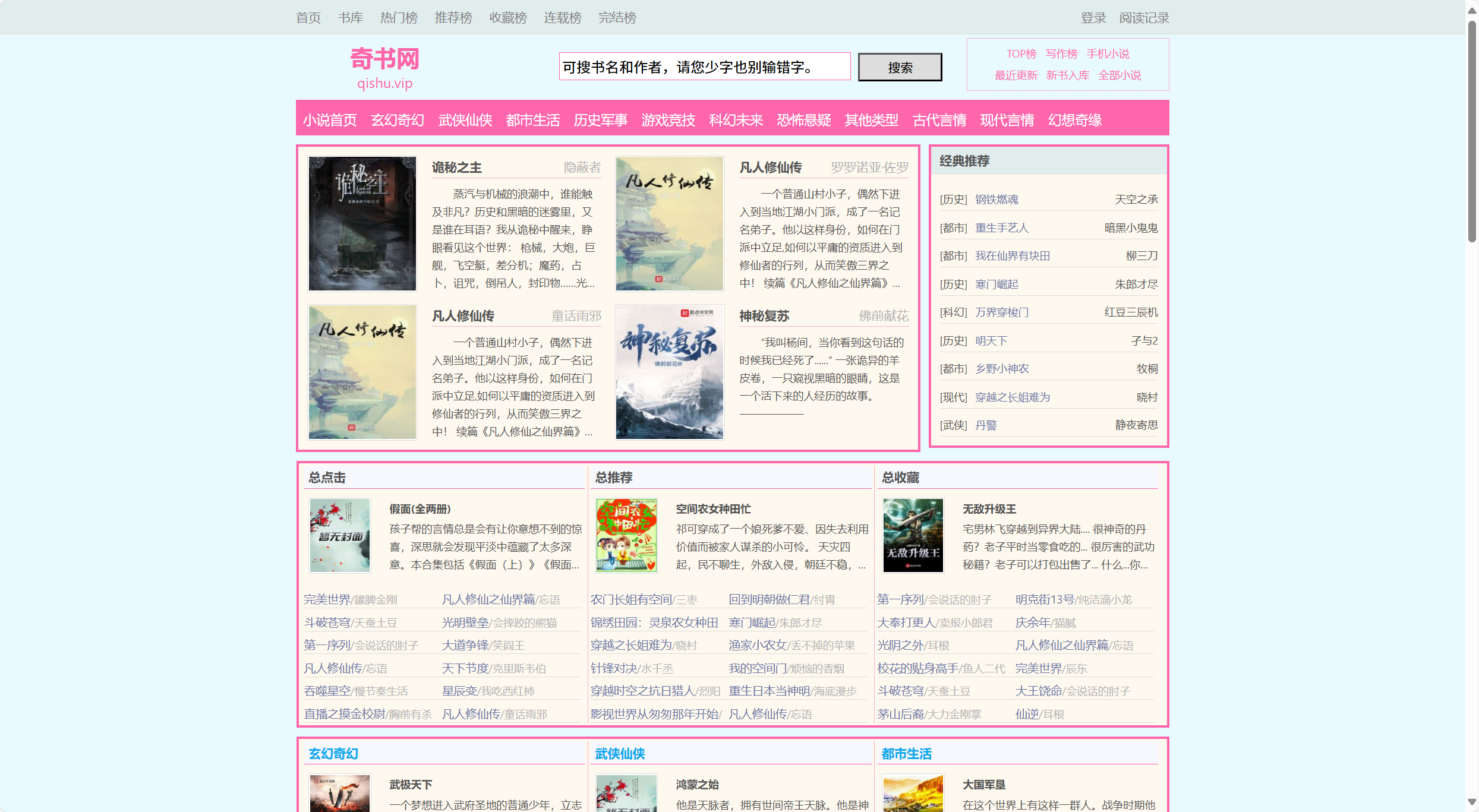Open the 大国军垦 title link

coord(984,785)
